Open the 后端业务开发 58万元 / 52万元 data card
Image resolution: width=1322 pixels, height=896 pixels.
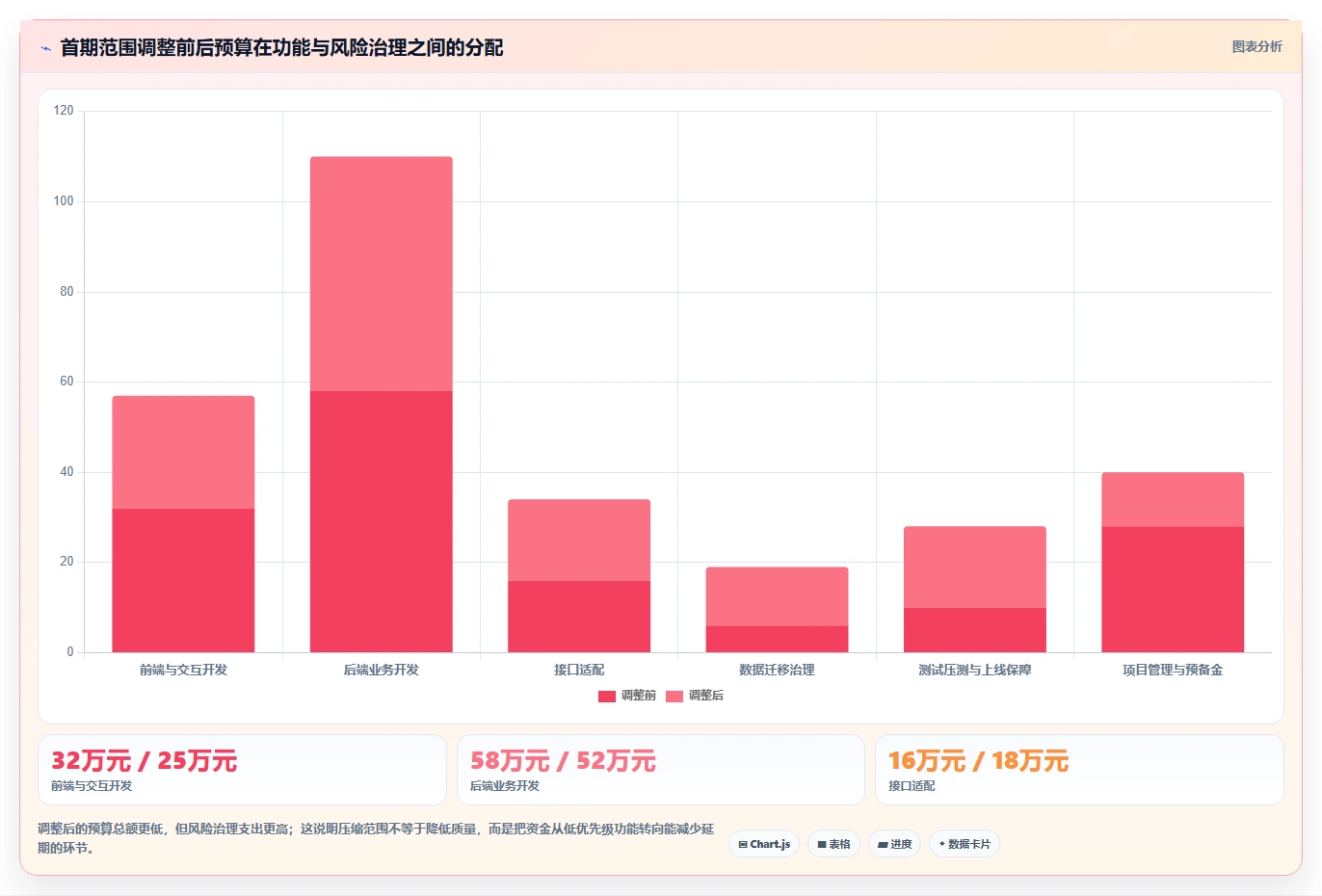click(660, 770)
